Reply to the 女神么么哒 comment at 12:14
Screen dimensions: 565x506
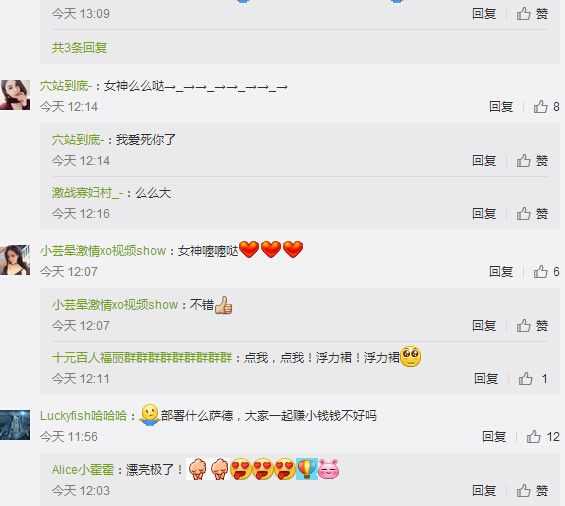[501, 107]
